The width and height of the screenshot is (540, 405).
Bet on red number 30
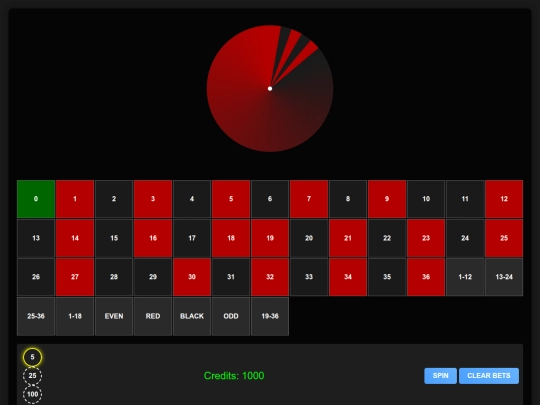(192, 277)
